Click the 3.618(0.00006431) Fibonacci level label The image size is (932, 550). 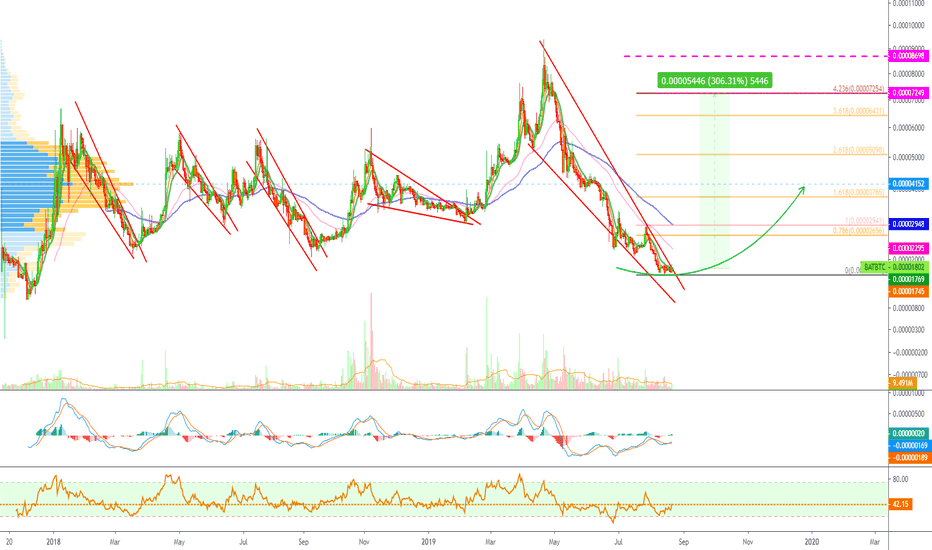pyautogui.click(x=858, y=111)
